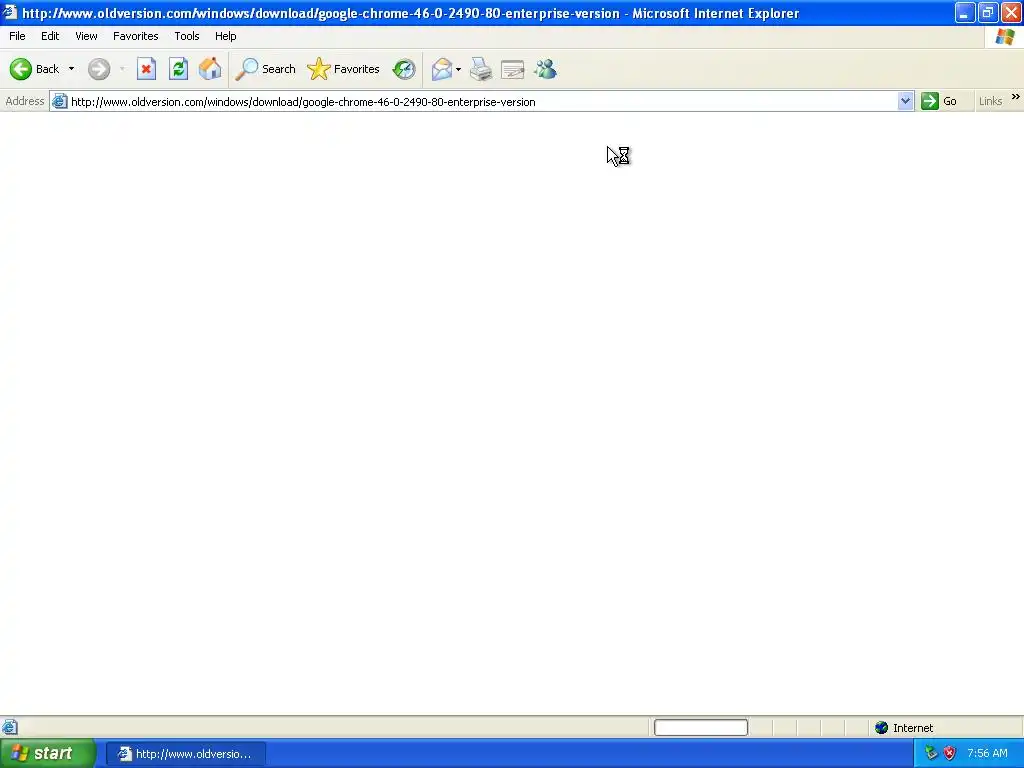1024x768 pixels.
Task: Open Favorites pane with star icon
Action: point(344,69)
